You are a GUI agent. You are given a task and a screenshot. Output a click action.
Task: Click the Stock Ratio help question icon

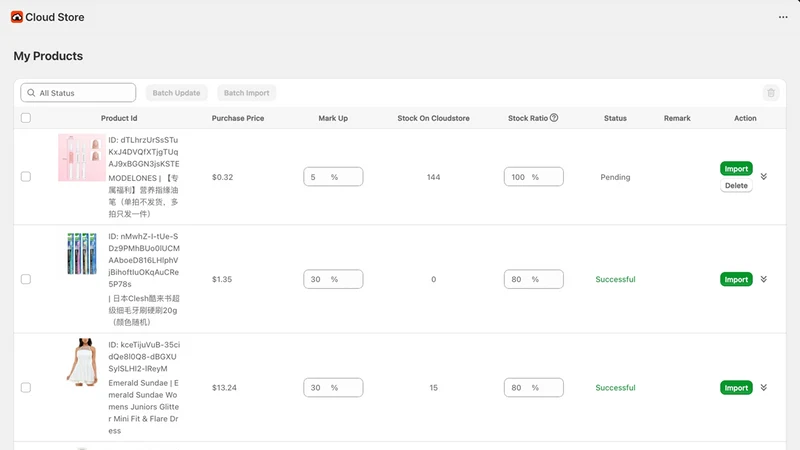pyautogui.click(x=554, y=118)
